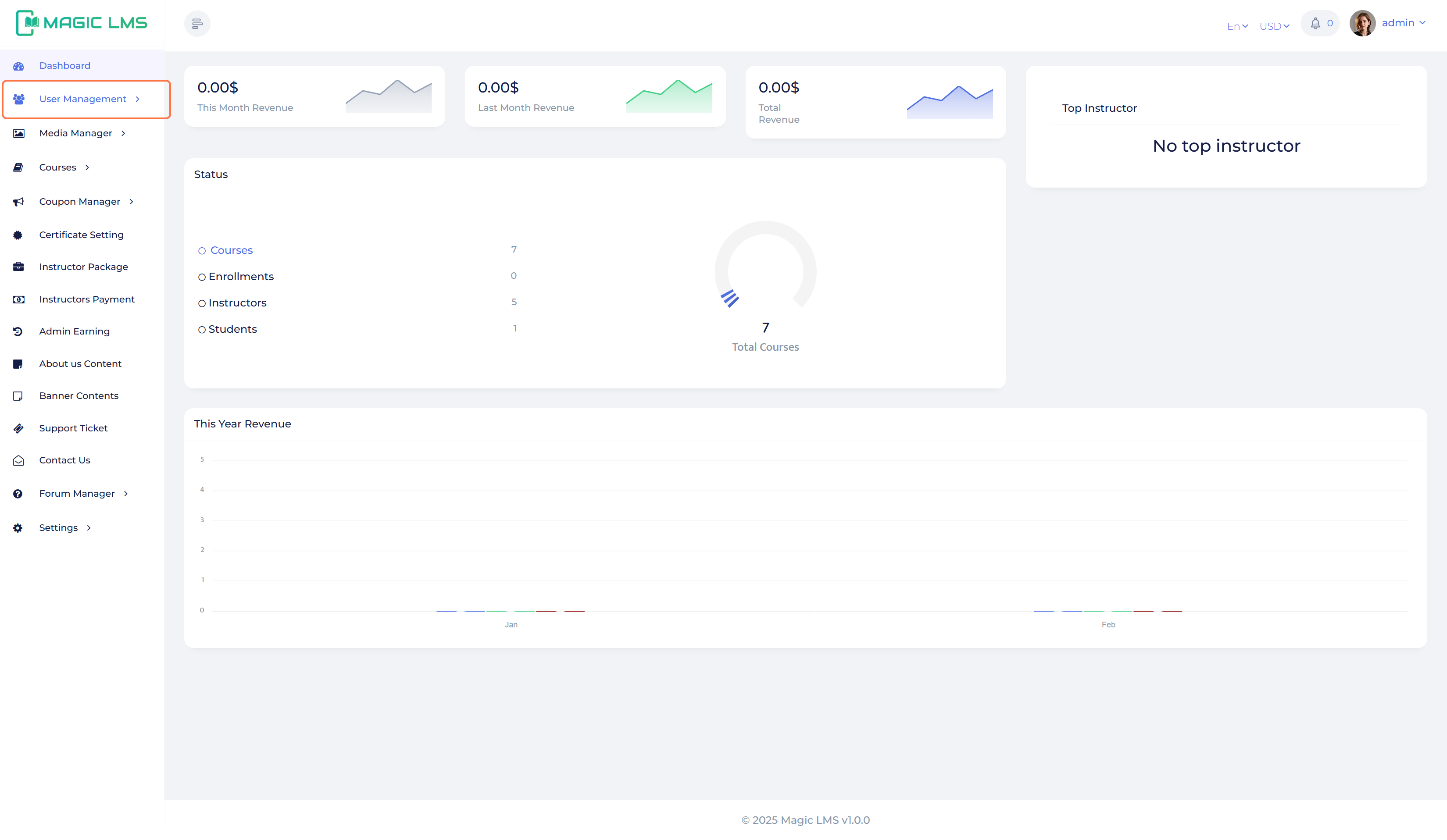Open About us Content menu item
Viewport: 1447px width, 840px height.
[x=80, y=364]
